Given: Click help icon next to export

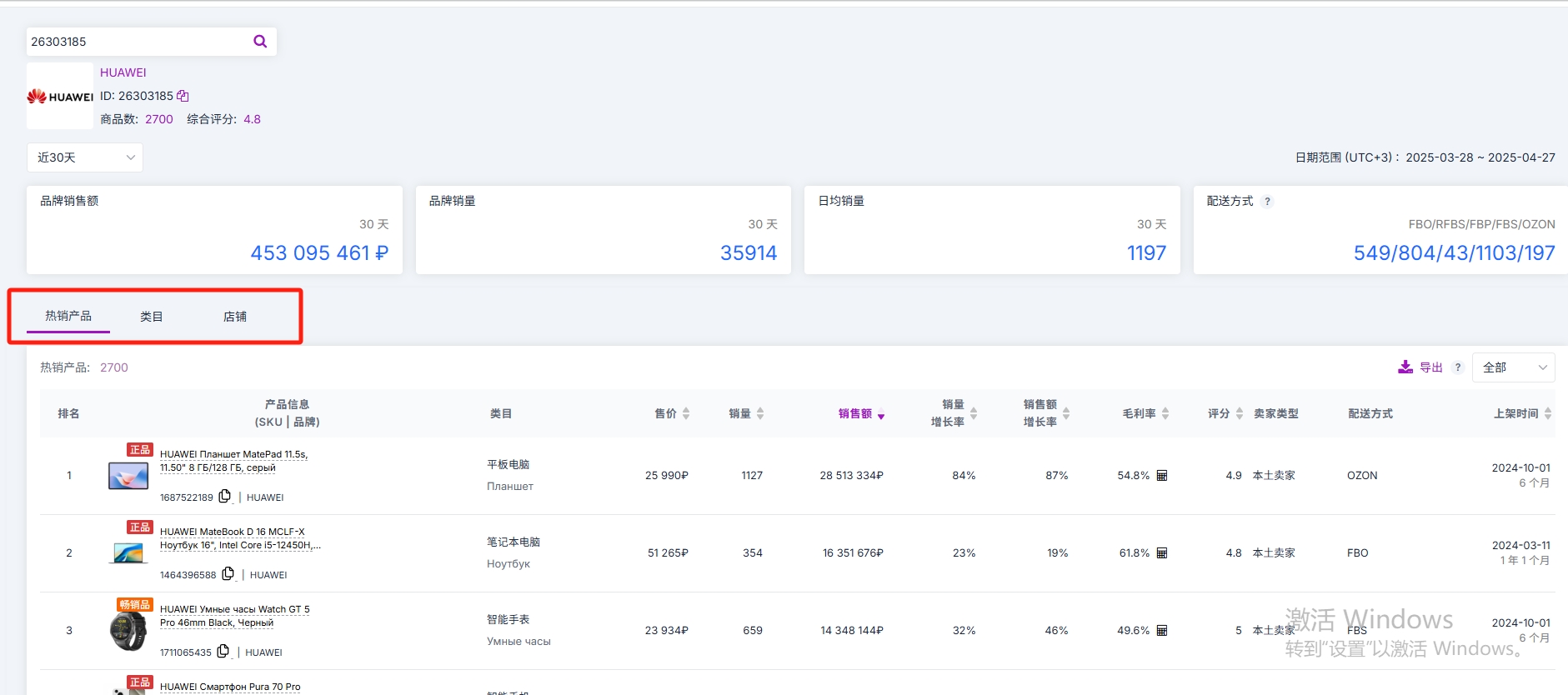Looking at the screenshot, I should 1458,367.
